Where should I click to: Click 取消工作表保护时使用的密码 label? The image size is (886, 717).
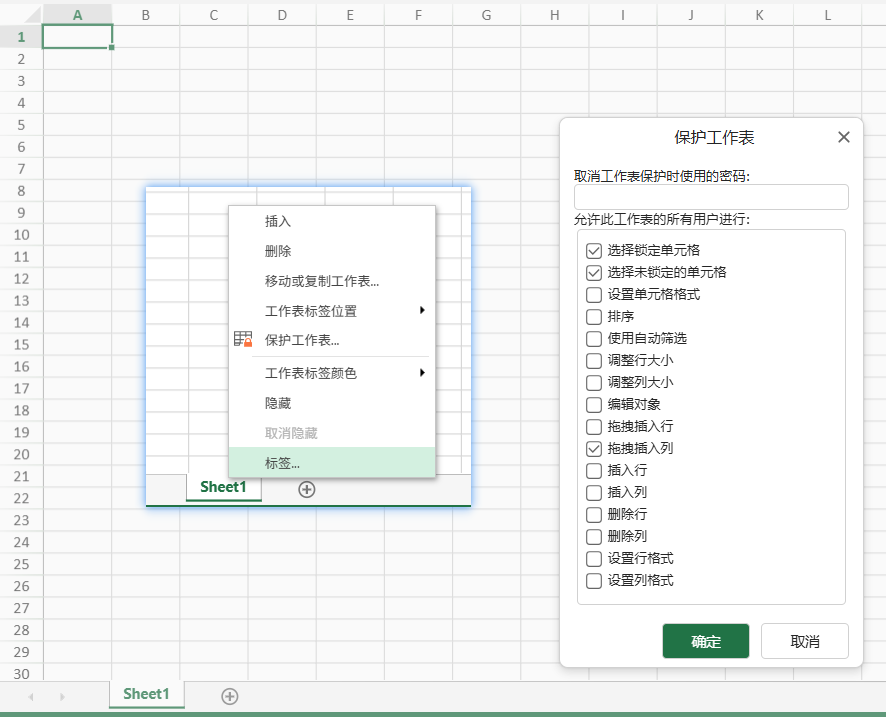click(662, 176)
